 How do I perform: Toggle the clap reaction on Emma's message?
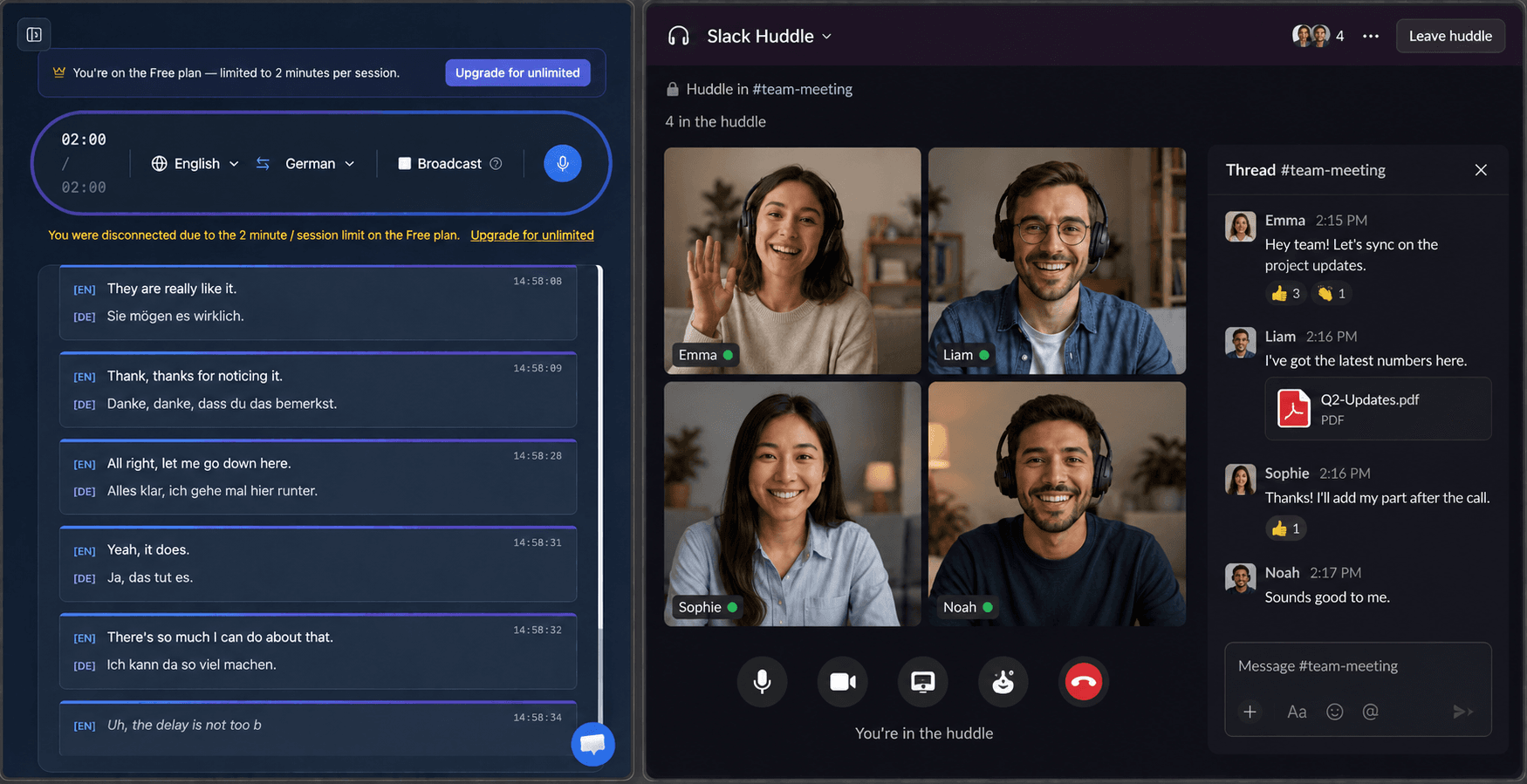tap(1332, 293)
